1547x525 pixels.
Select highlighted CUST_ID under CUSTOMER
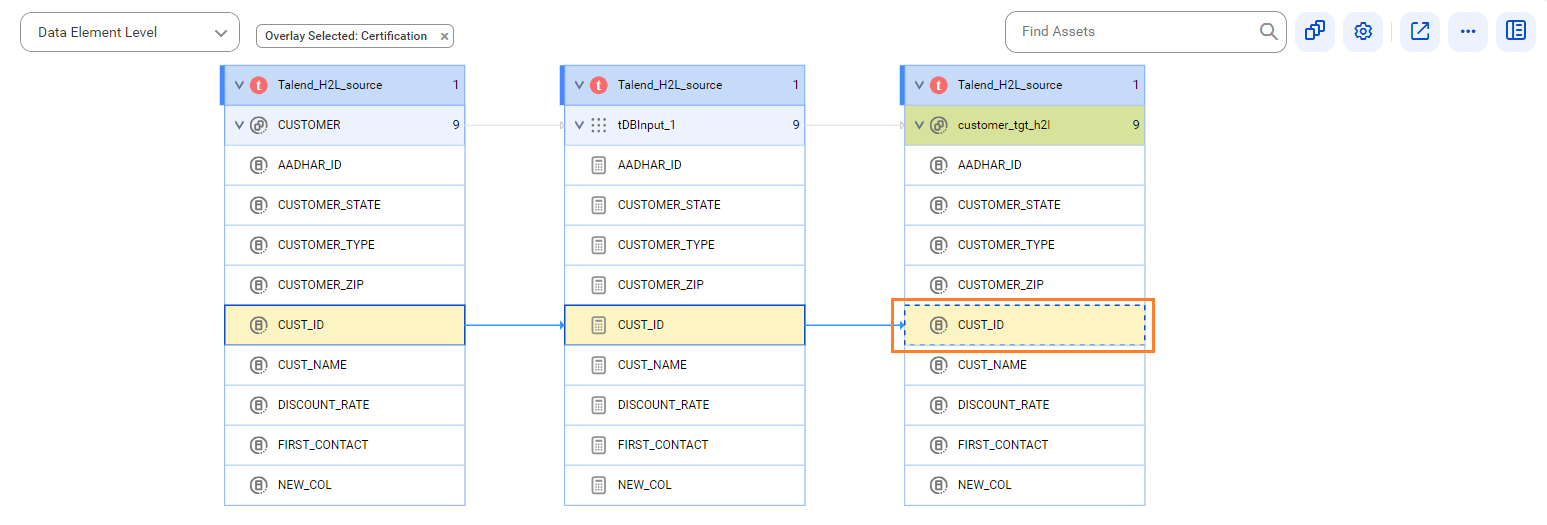click(345, 325)
